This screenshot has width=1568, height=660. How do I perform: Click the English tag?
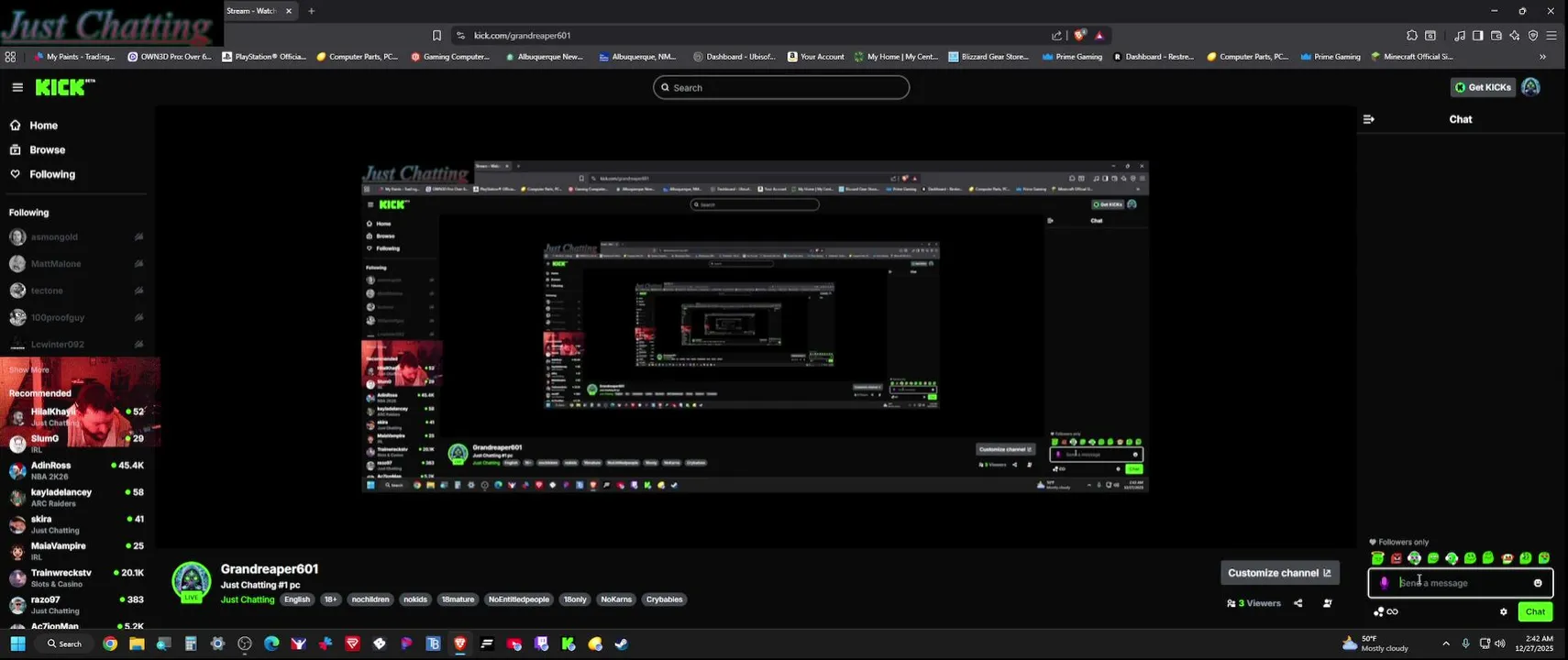[x=297, y=599]
